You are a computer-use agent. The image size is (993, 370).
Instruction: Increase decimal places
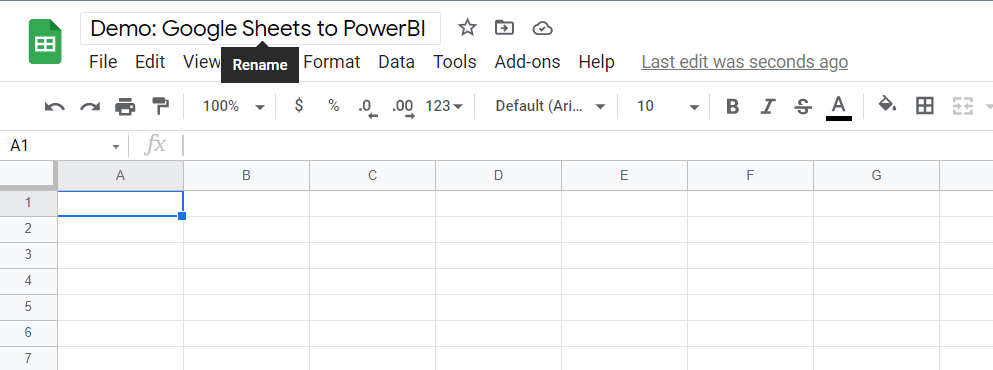403,107
